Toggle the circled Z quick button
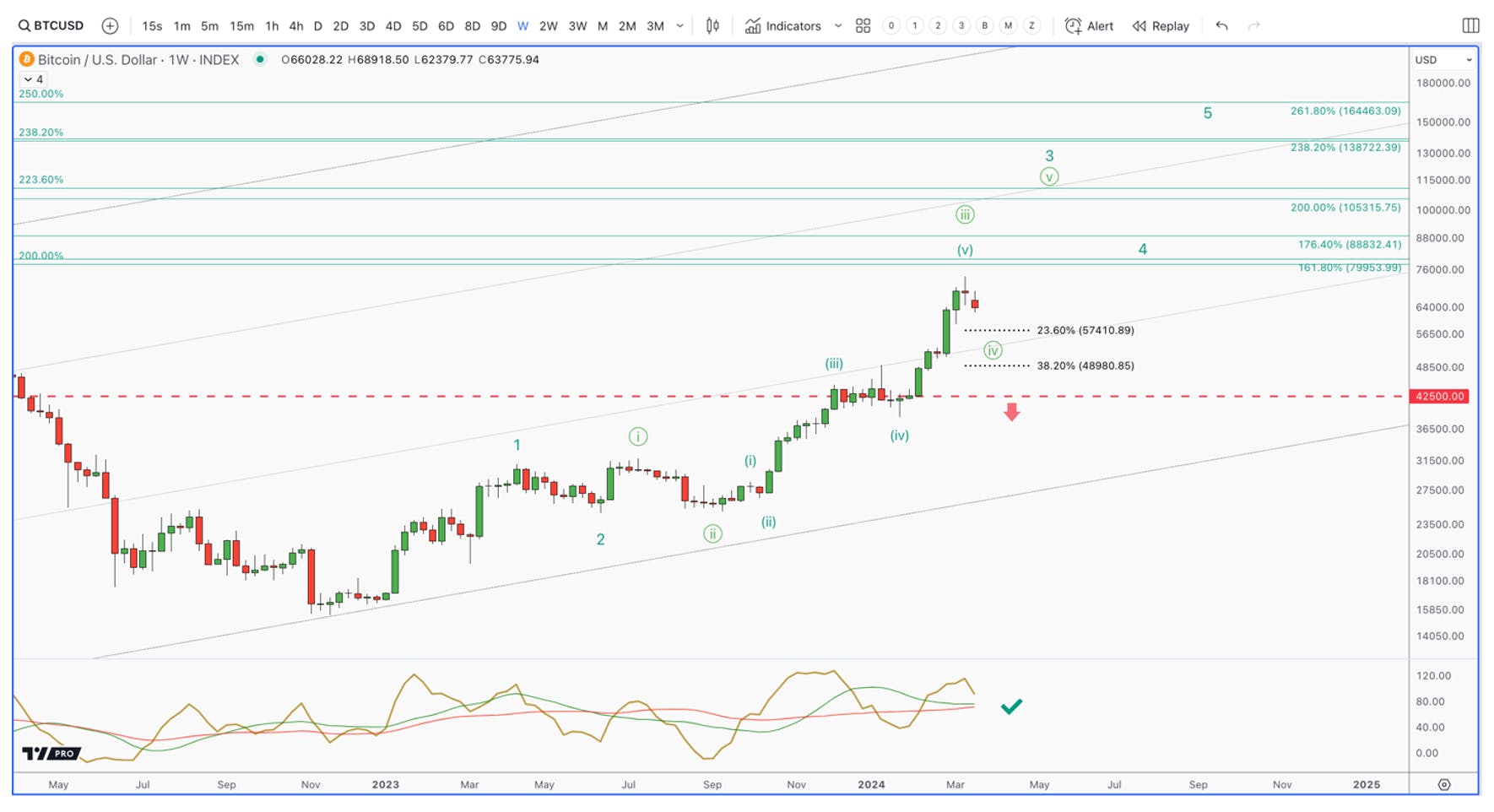Screen dimensions: 1494x812 tap(1031, 25)
